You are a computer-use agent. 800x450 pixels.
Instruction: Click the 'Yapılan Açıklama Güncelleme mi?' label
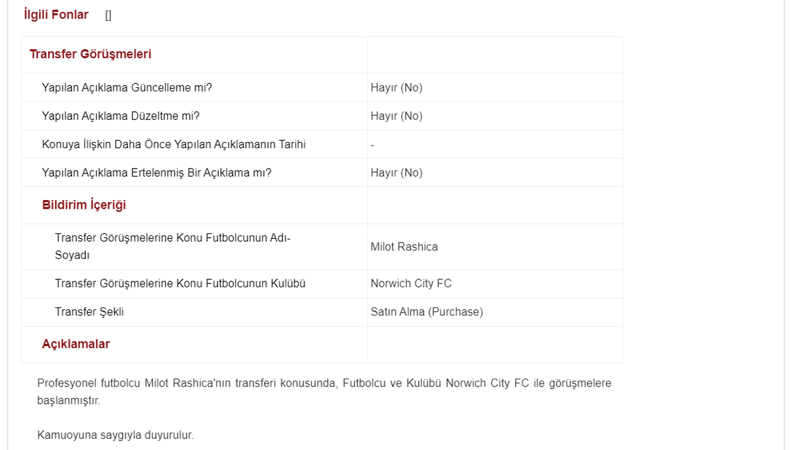coord(127,88)
